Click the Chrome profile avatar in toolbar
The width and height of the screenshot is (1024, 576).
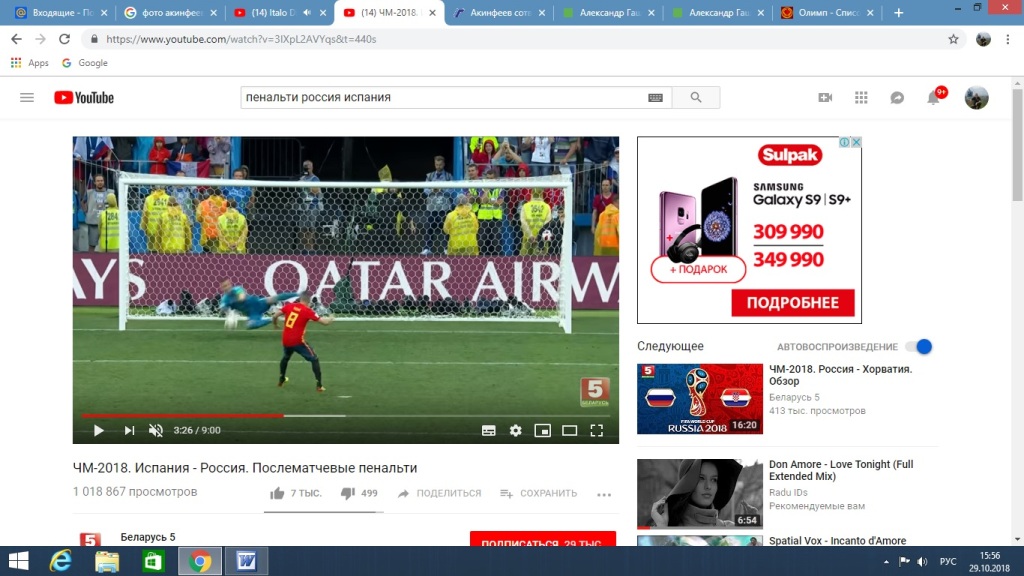coord(983,39)
